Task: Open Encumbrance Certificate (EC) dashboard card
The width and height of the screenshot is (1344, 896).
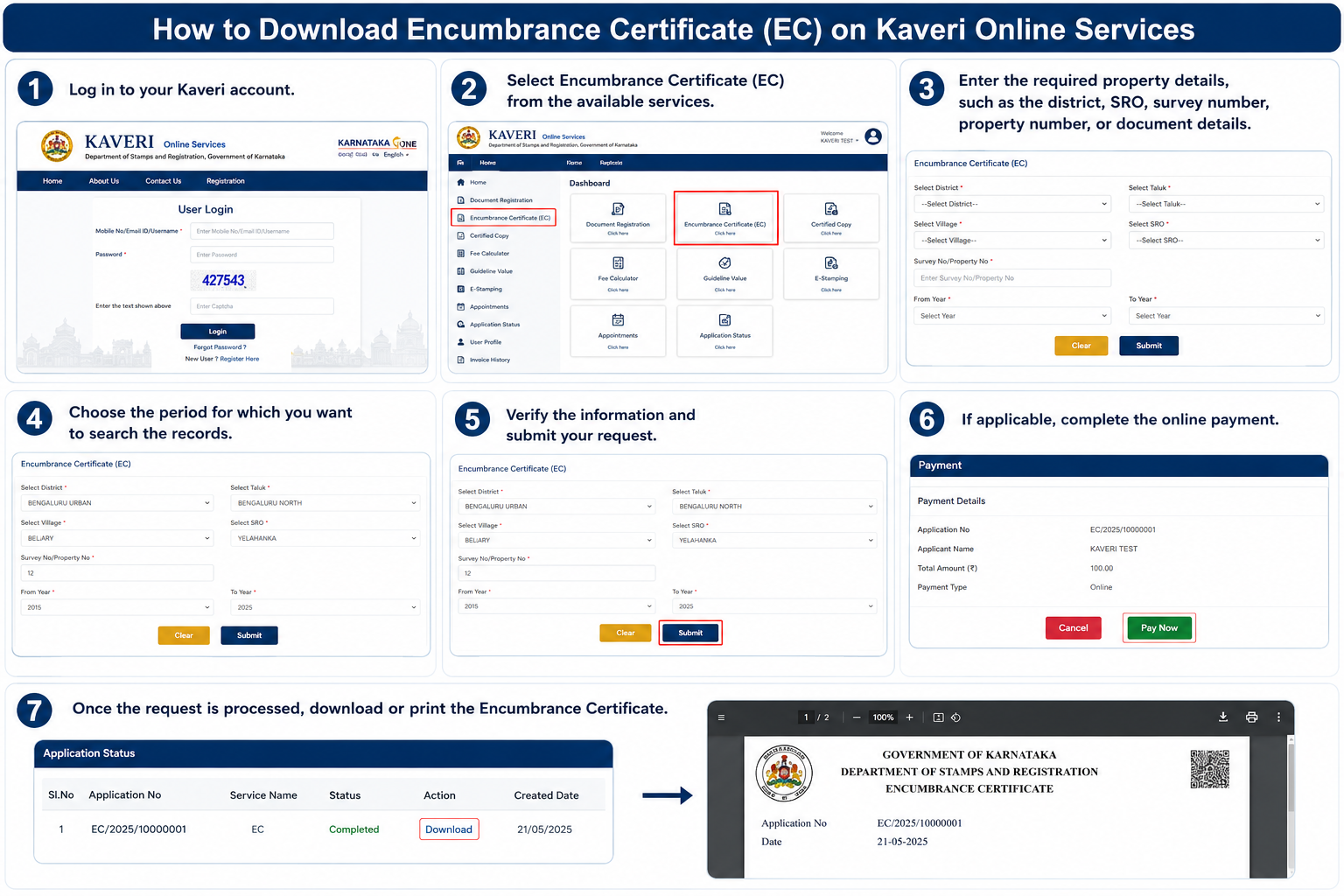Action: pyautogui.click(x=724, y=218)
